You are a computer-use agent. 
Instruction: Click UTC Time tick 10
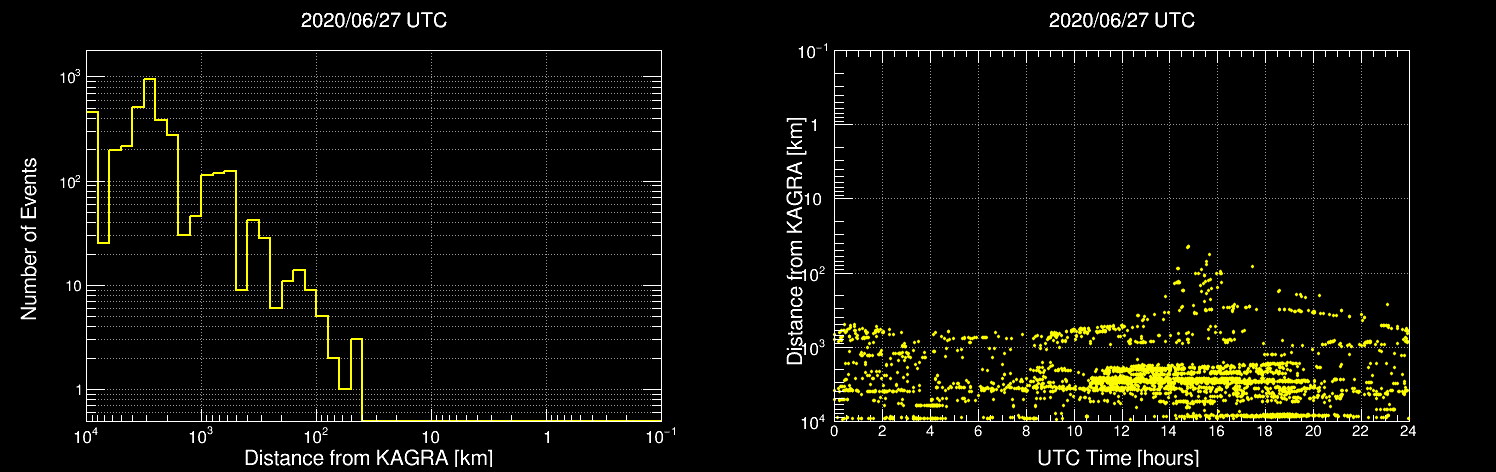click(x=1074, y=432)
